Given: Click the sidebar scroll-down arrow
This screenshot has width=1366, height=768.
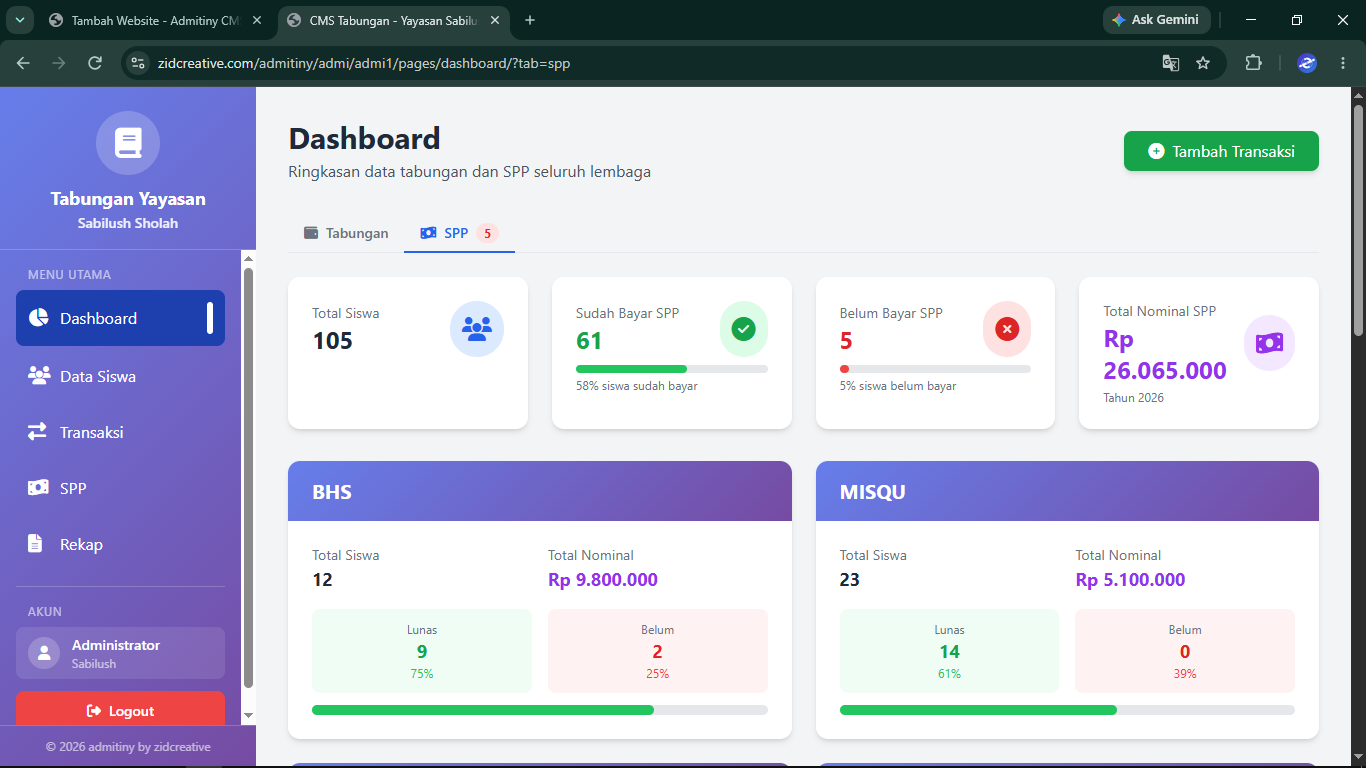Looking at the screenshot, I should tap(249, 718).
